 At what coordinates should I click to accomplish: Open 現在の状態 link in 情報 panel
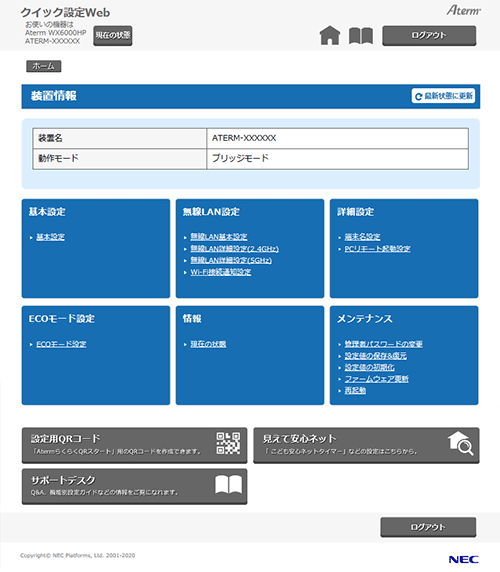point(208,344)
